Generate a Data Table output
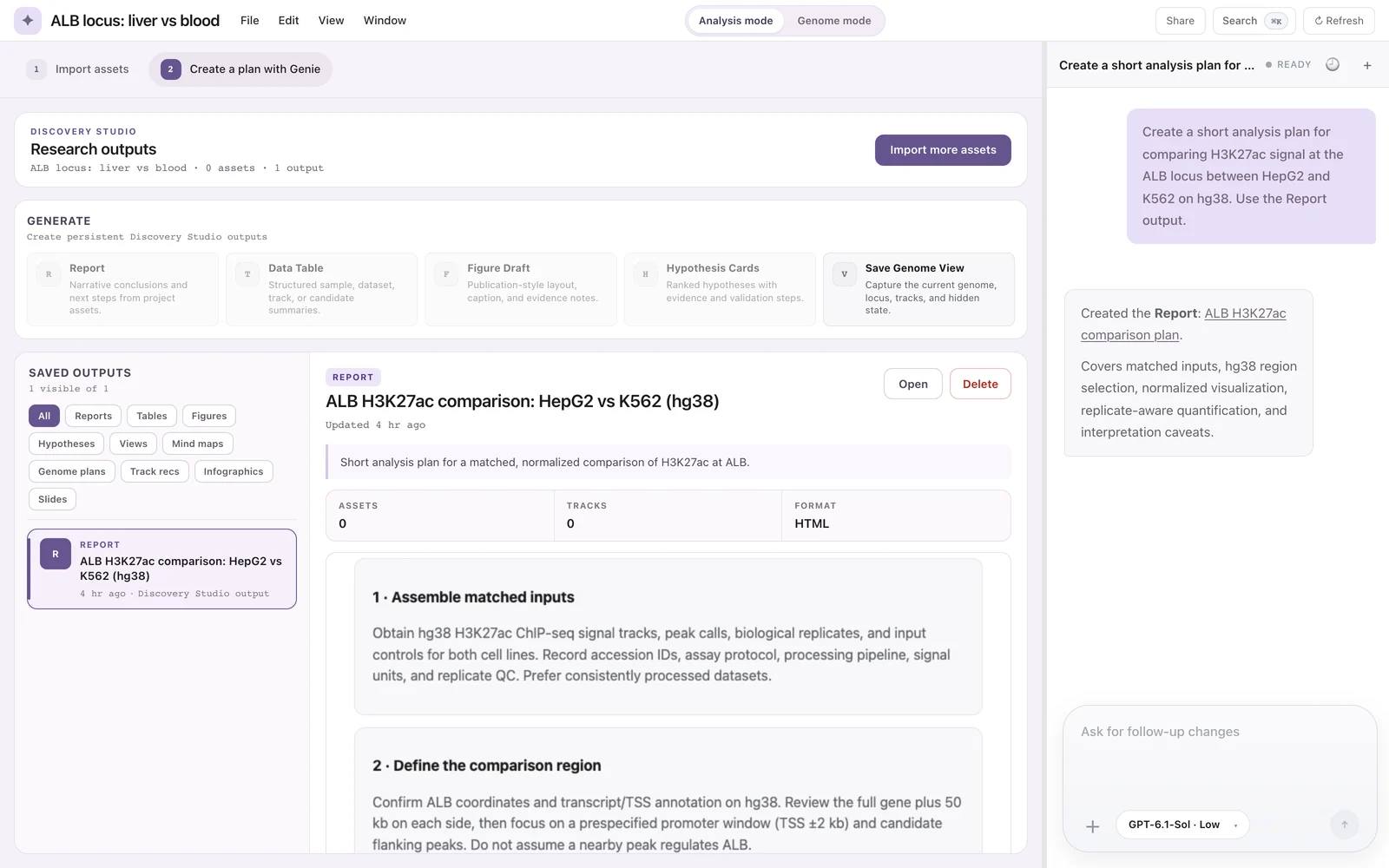This screenshot has width=1389, height=868. coord(321,289)
